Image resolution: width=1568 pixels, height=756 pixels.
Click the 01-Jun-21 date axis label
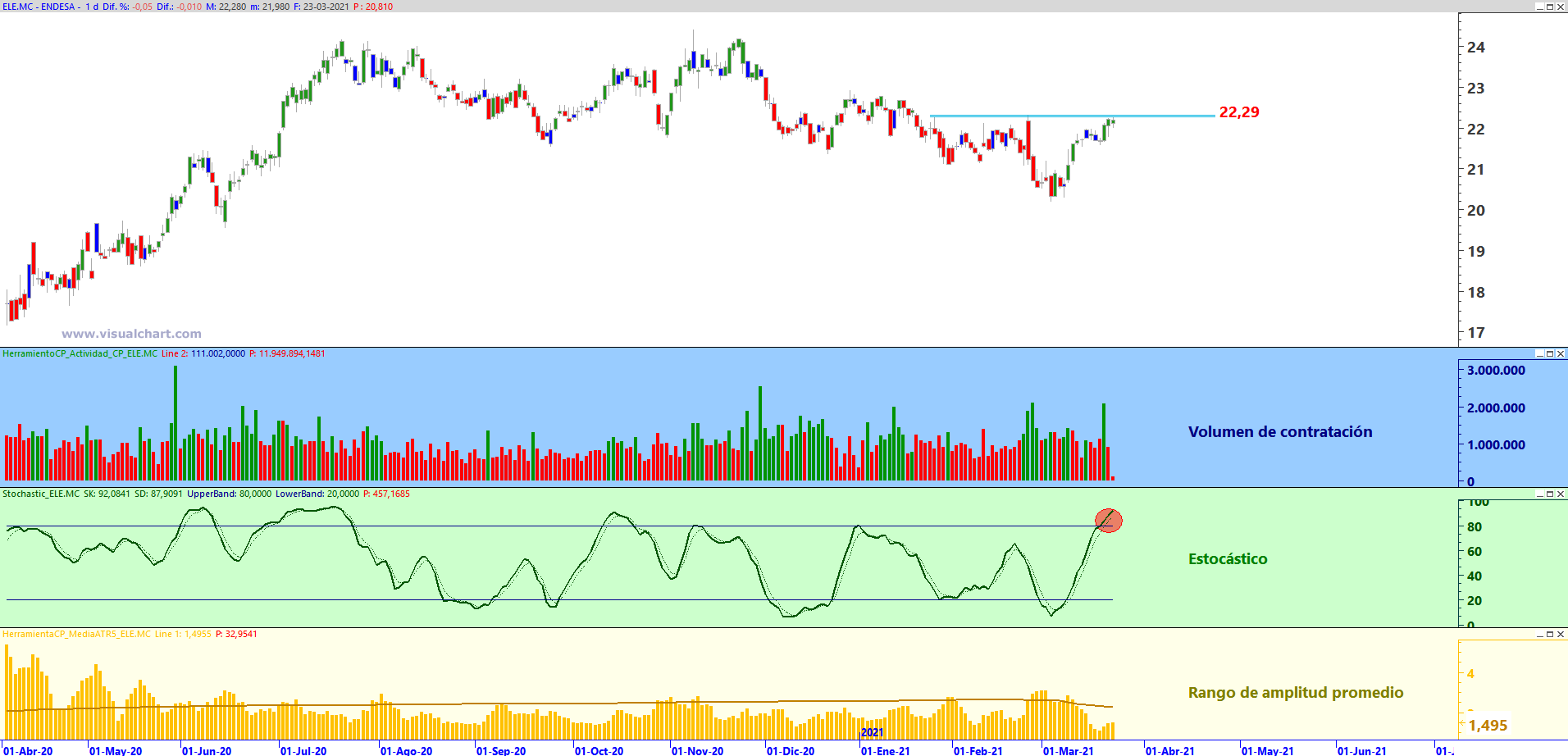(1362, 750)
